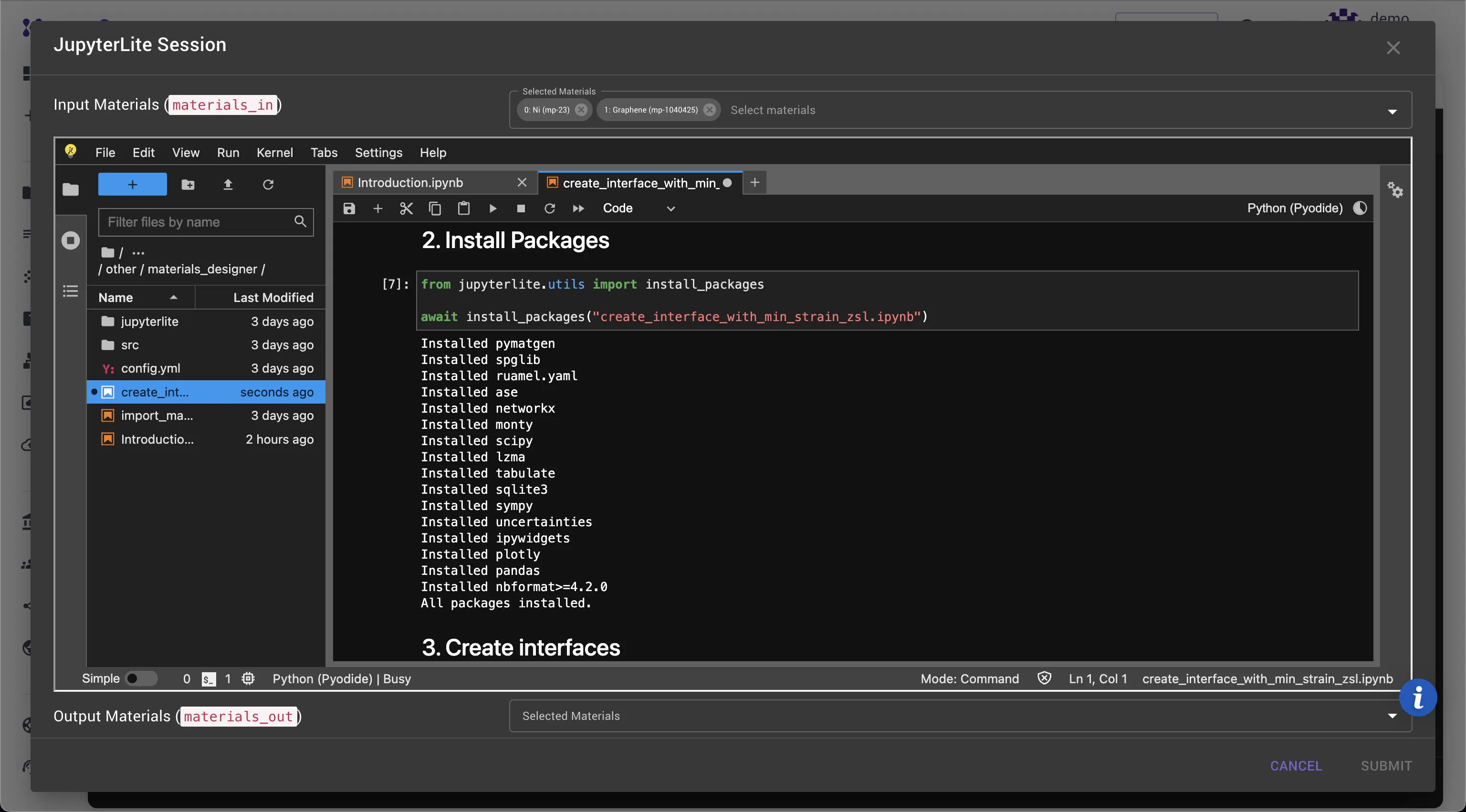Toggle Simple interface mode switch
The width and height of the screenshot is (1466, 812).
(x=141, y=678)
